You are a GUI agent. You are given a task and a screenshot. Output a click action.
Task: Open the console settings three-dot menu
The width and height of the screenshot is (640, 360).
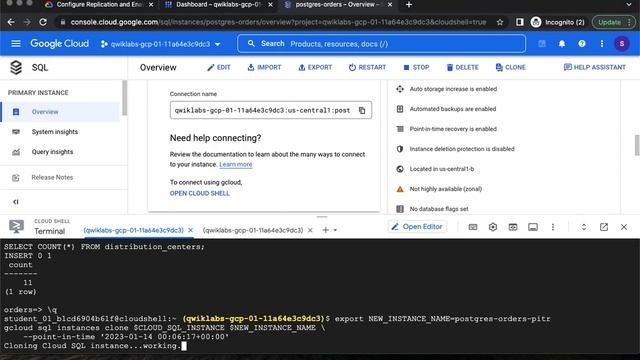602,44
